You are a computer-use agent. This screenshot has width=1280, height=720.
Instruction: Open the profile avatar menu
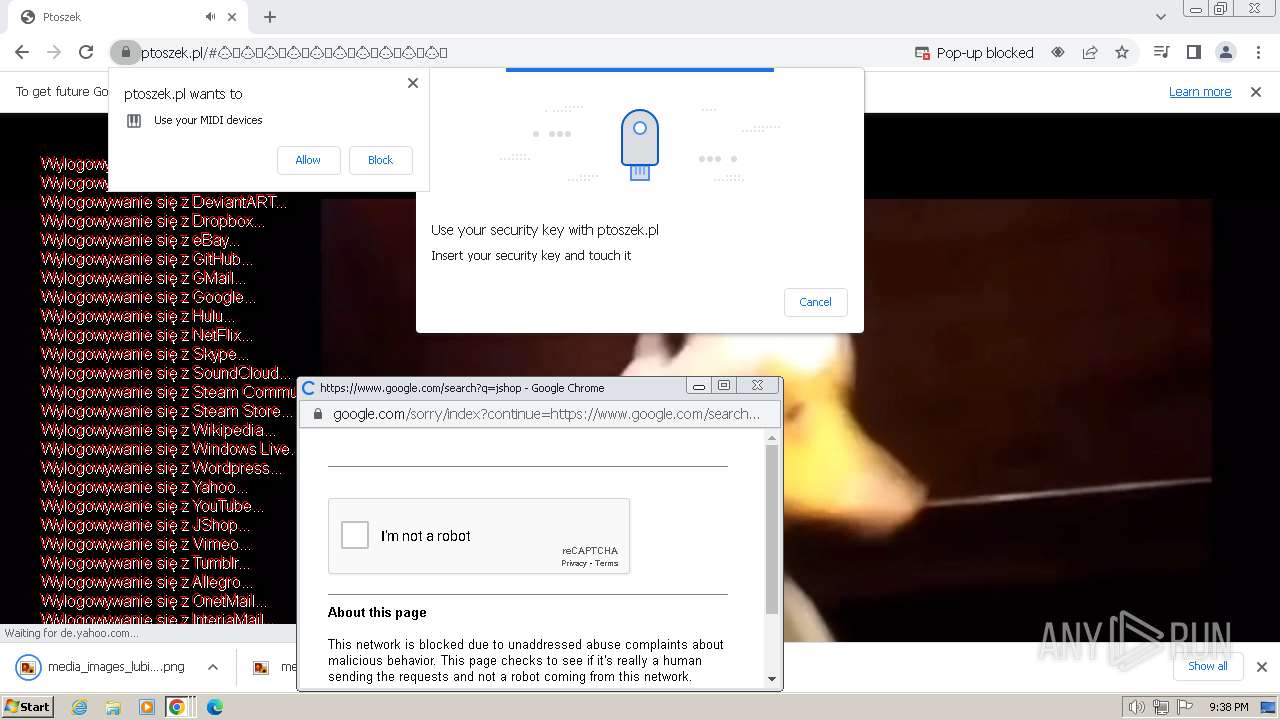(1226, 52)
